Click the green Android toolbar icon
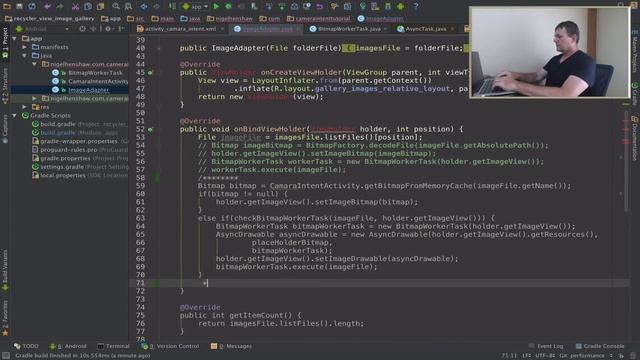The width and height of the screenshot is (640, 360). pos(400,6)
